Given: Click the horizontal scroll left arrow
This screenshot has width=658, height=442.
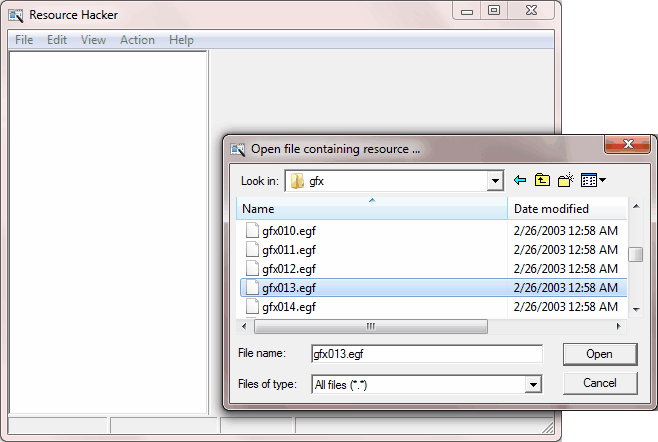Looking at the screenshot, I should pyautogui.click(x=244, y=326).
